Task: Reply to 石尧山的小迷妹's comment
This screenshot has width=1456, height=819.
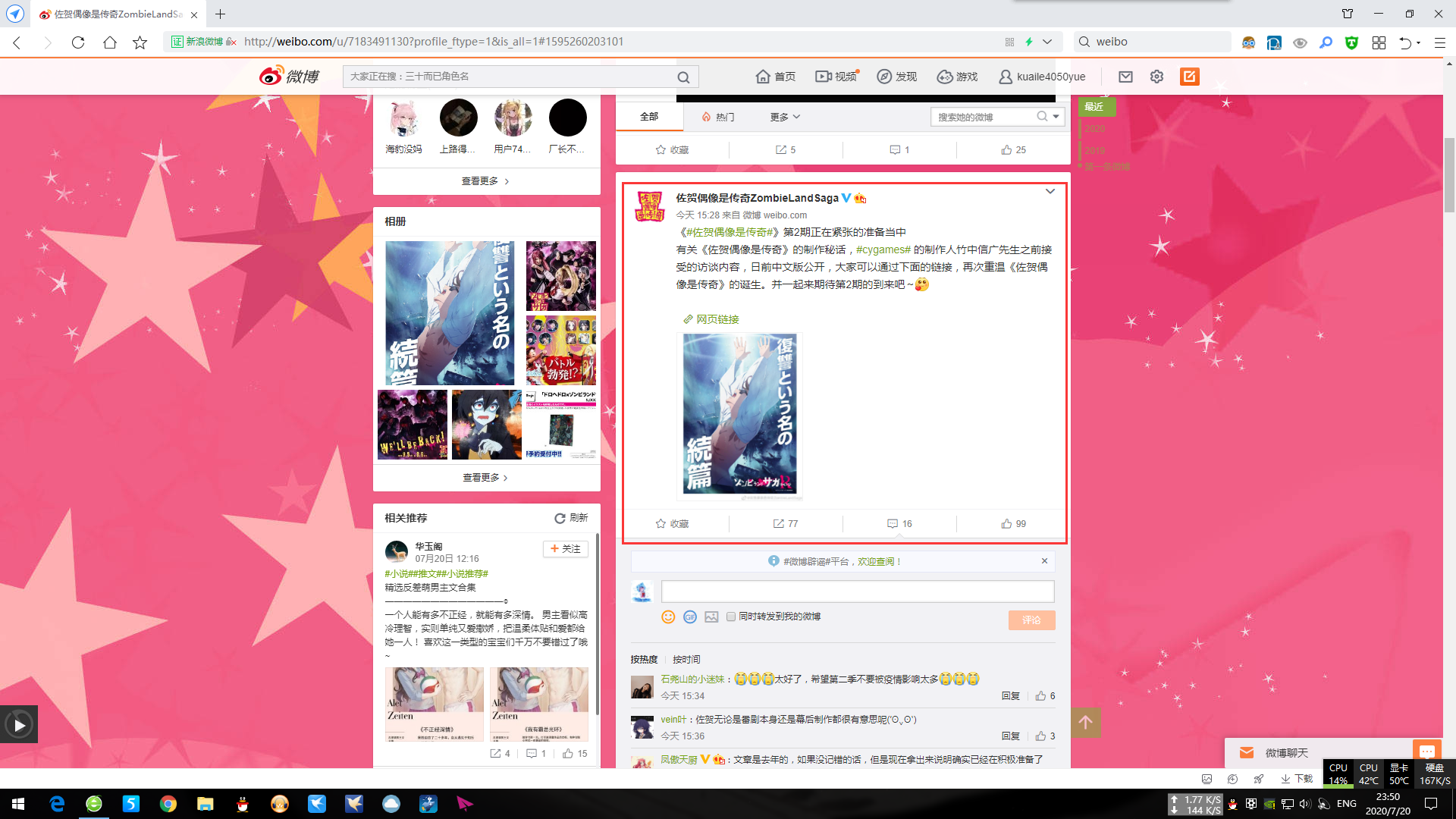Action: pyautogui.click(x=1010, y=695)
